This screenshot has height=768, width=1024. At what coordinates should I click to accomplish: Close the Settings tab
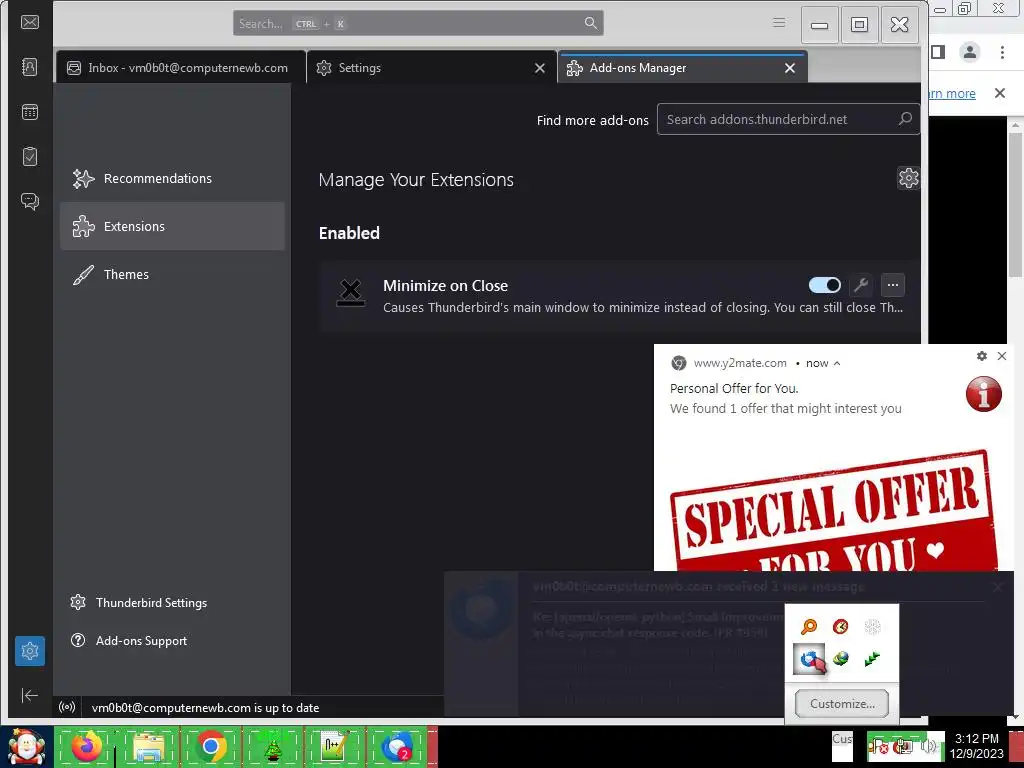pos(539,68)
